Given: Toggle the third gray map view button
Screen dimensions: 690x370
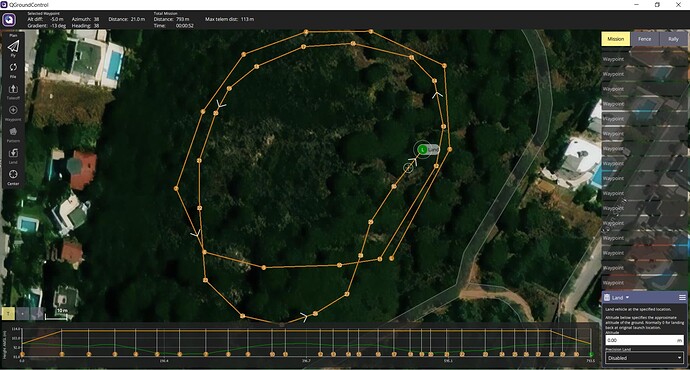Looking at the screenshot, I should coord(37,313).
